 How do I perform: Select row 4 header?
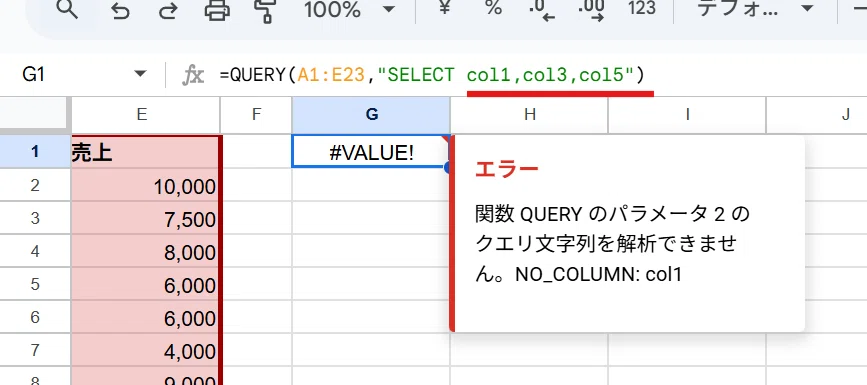point(35,251)
